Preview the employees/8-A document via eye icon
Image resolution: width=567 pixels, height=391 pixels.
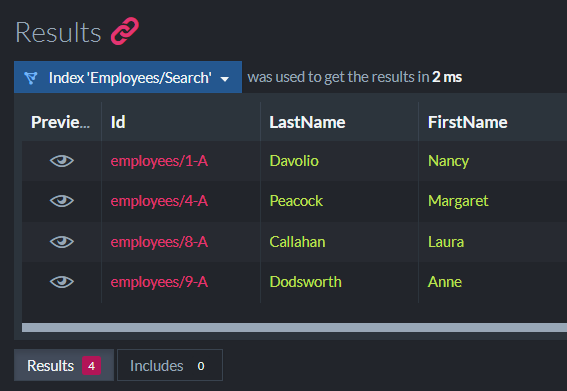click(x=62, y=242)
